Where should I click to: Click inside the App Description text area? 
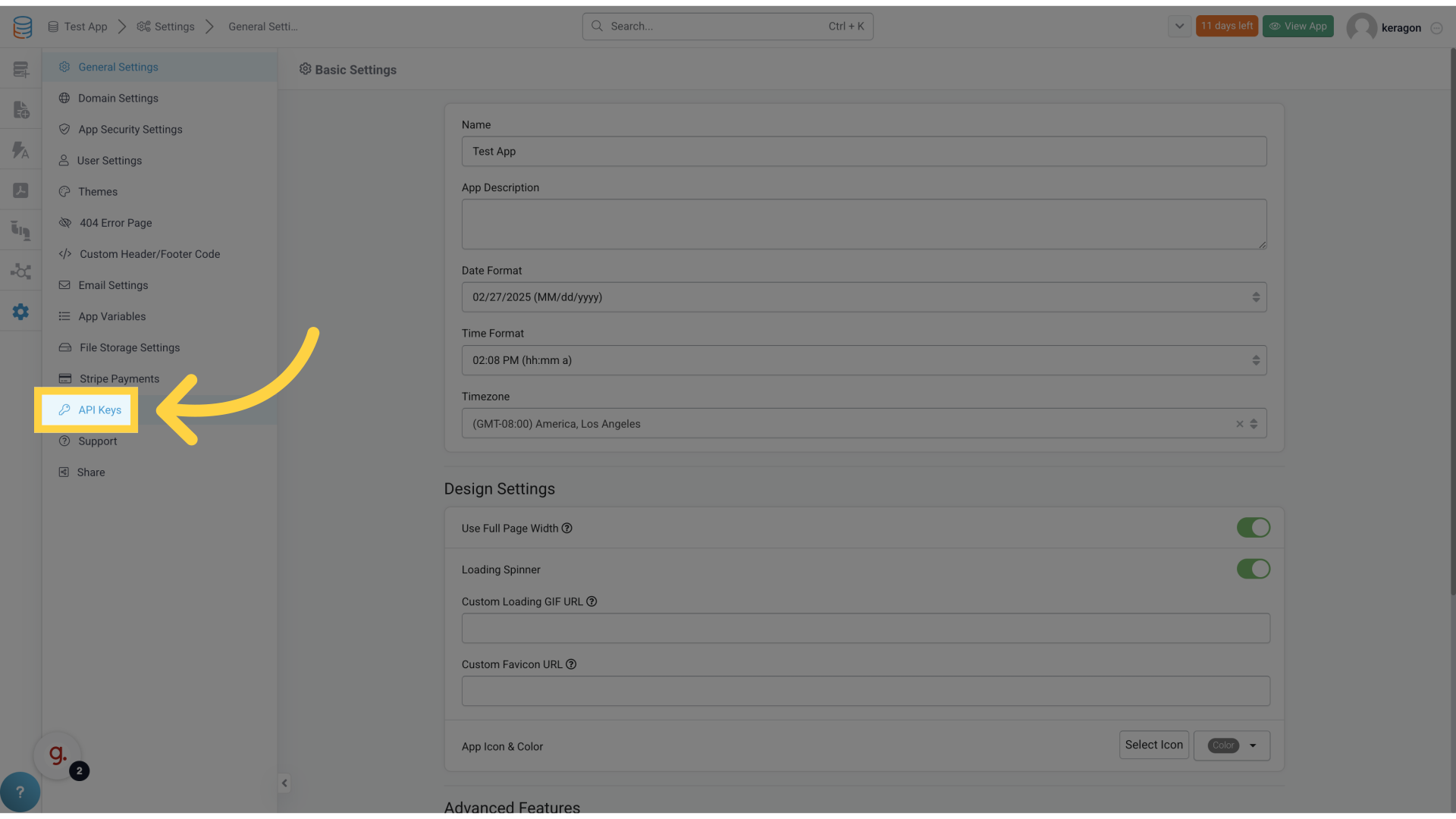click(x=864, y=224)
